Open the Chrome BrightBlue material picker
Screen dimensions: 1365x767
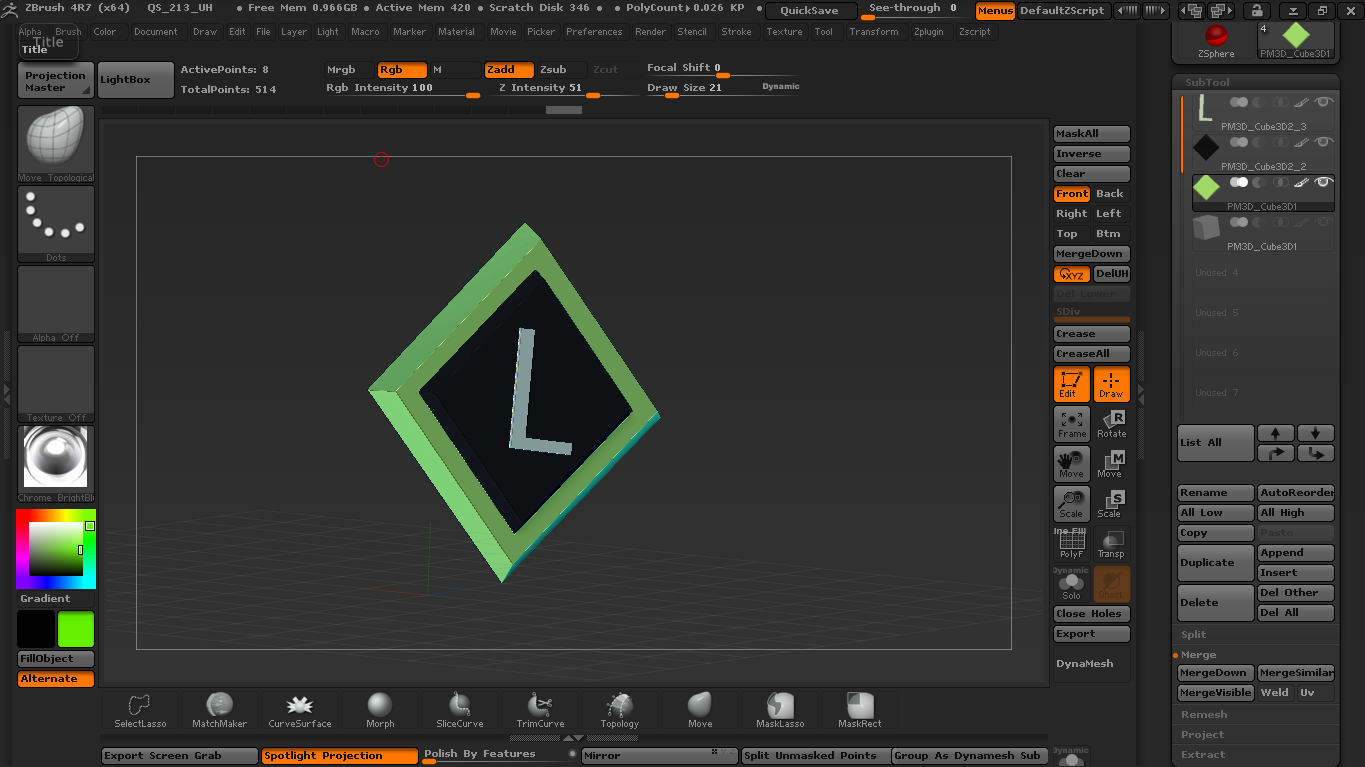(56, 464)
